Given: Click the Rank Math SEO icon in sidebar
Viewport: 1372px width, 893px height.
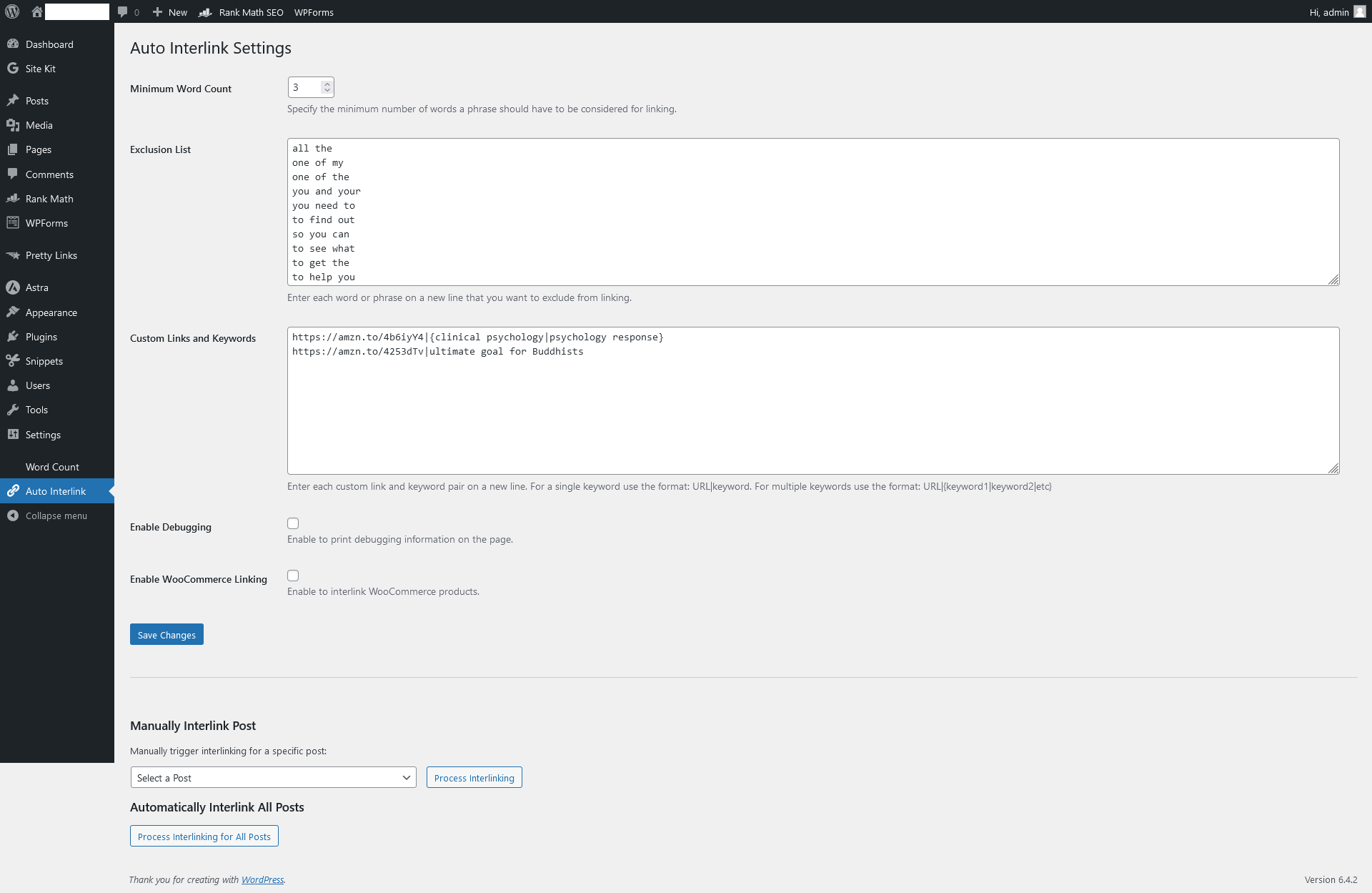Looking at the screenshot, I should [12, 198].
